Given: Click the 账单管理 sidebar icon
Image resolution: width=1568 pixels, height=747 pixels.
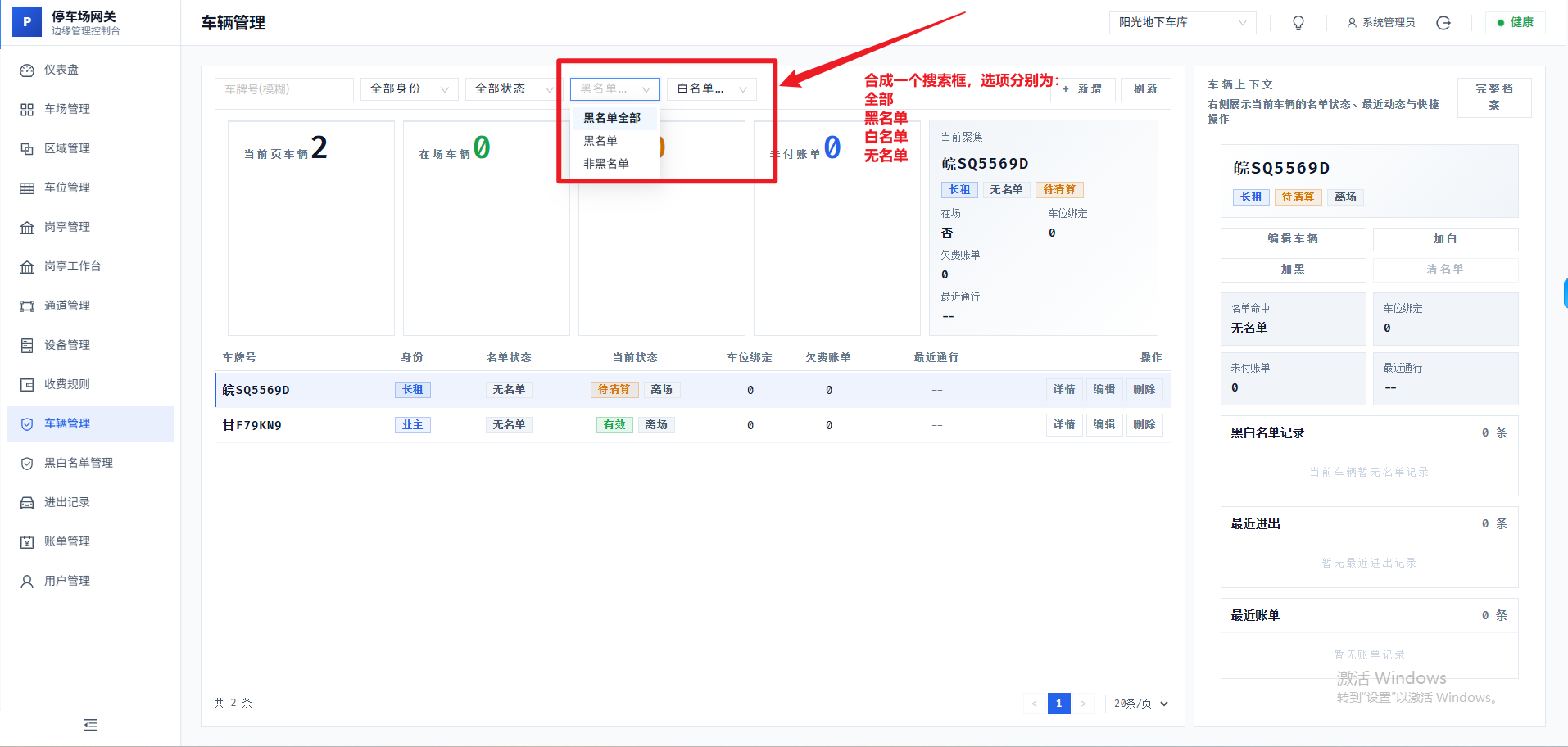Looking at the screenshot, I should [27, 542].
